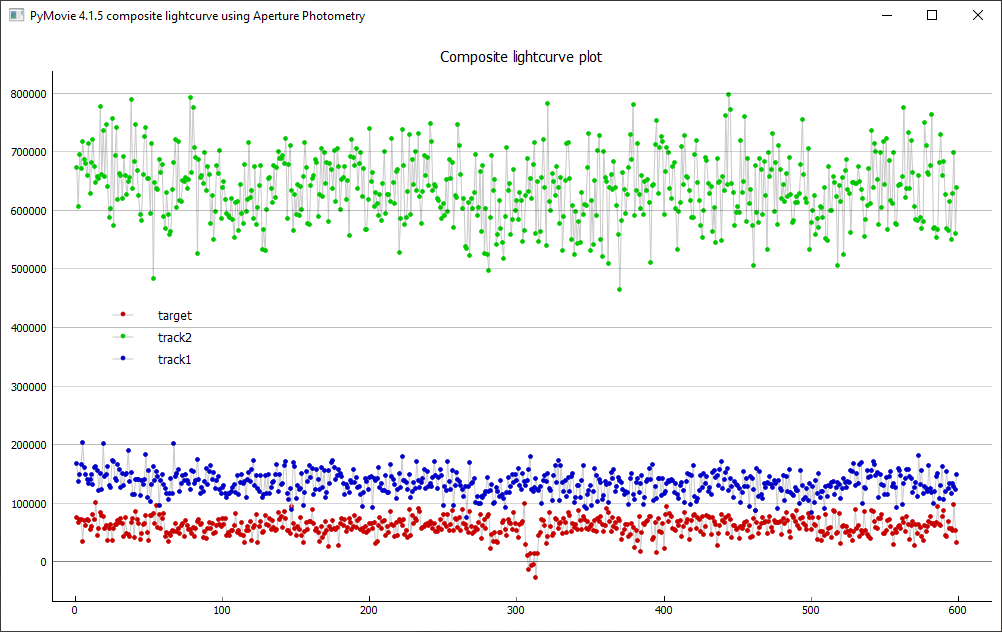Select the "track1" legend label
The image size is (1002, 632).
pyautogui.click(x=174, y=359)
